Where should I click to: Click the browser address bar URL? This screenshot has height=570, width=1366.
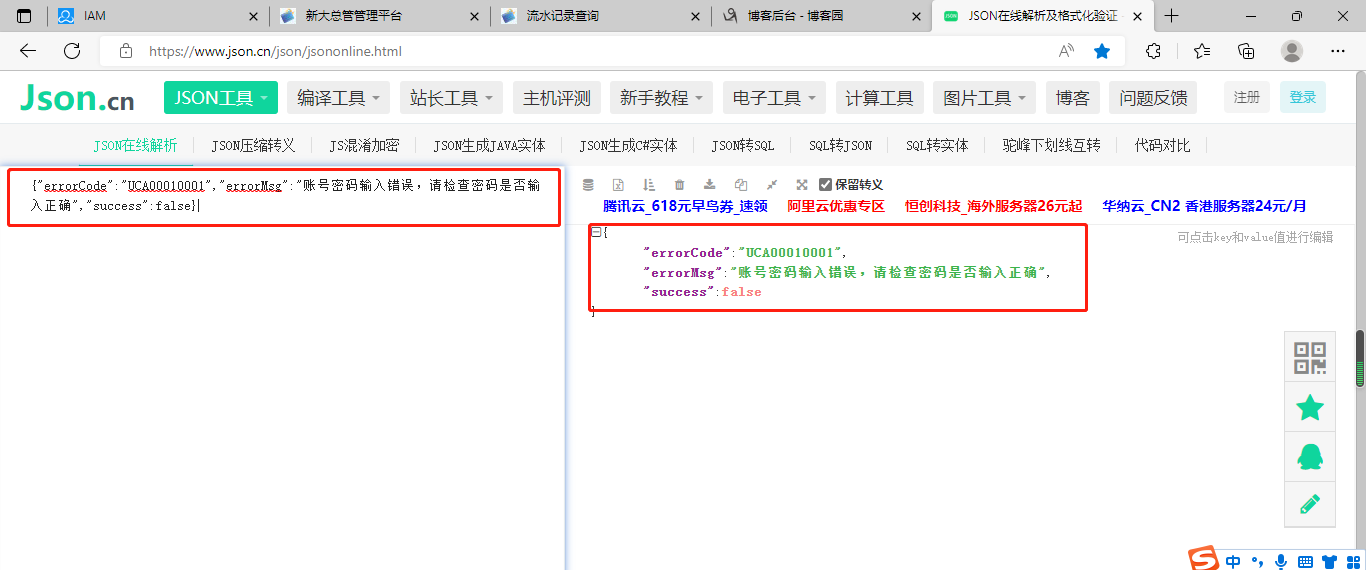[x=275, y=51]
